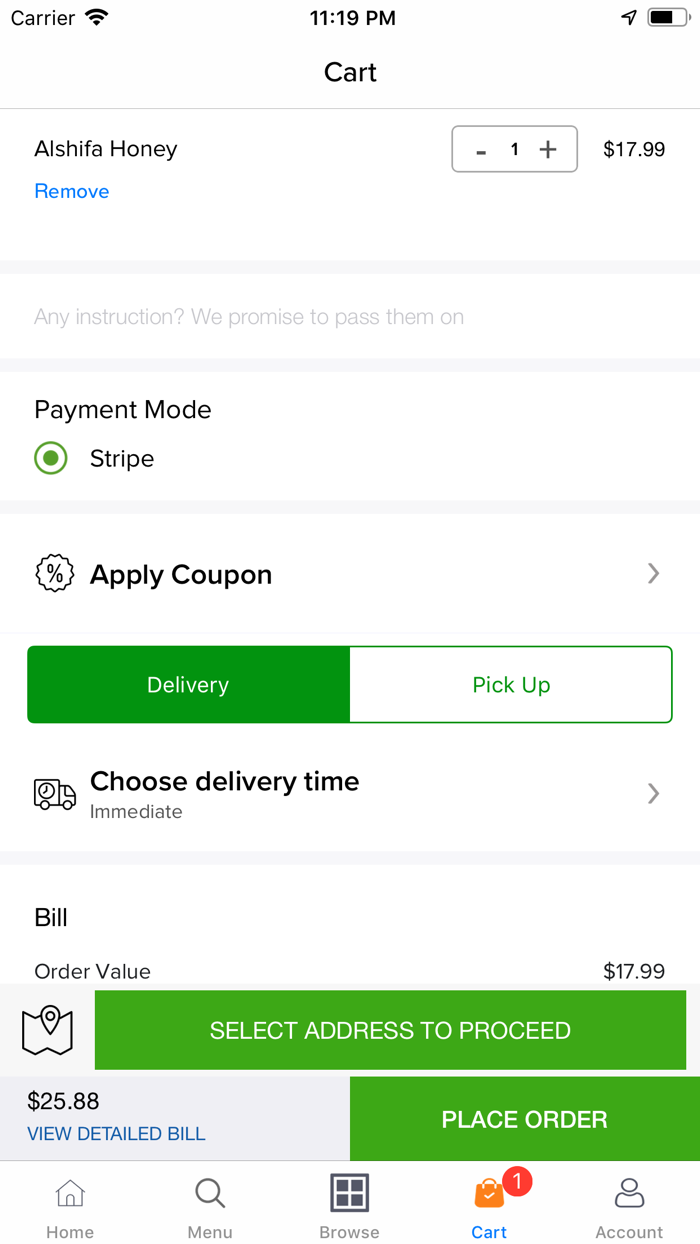Open the View Detailed Bill link
The height and width of the screenshot is (1244, 700).
(x=116, y=1134)
